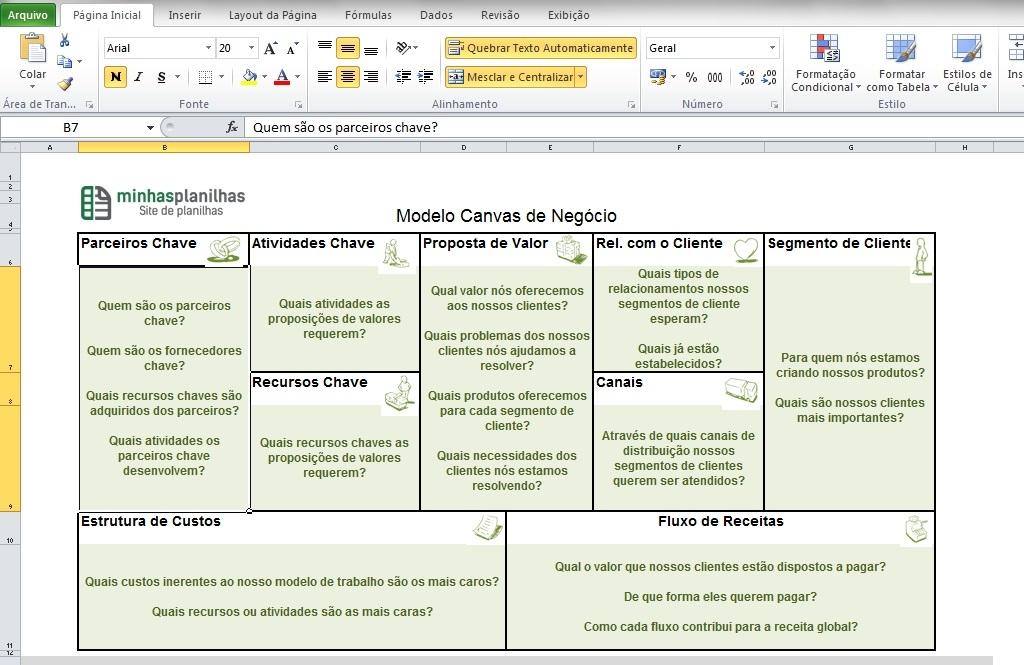Increase indent icon
This screenshot has height=665, width=1024.
click(x=425, y=77)
